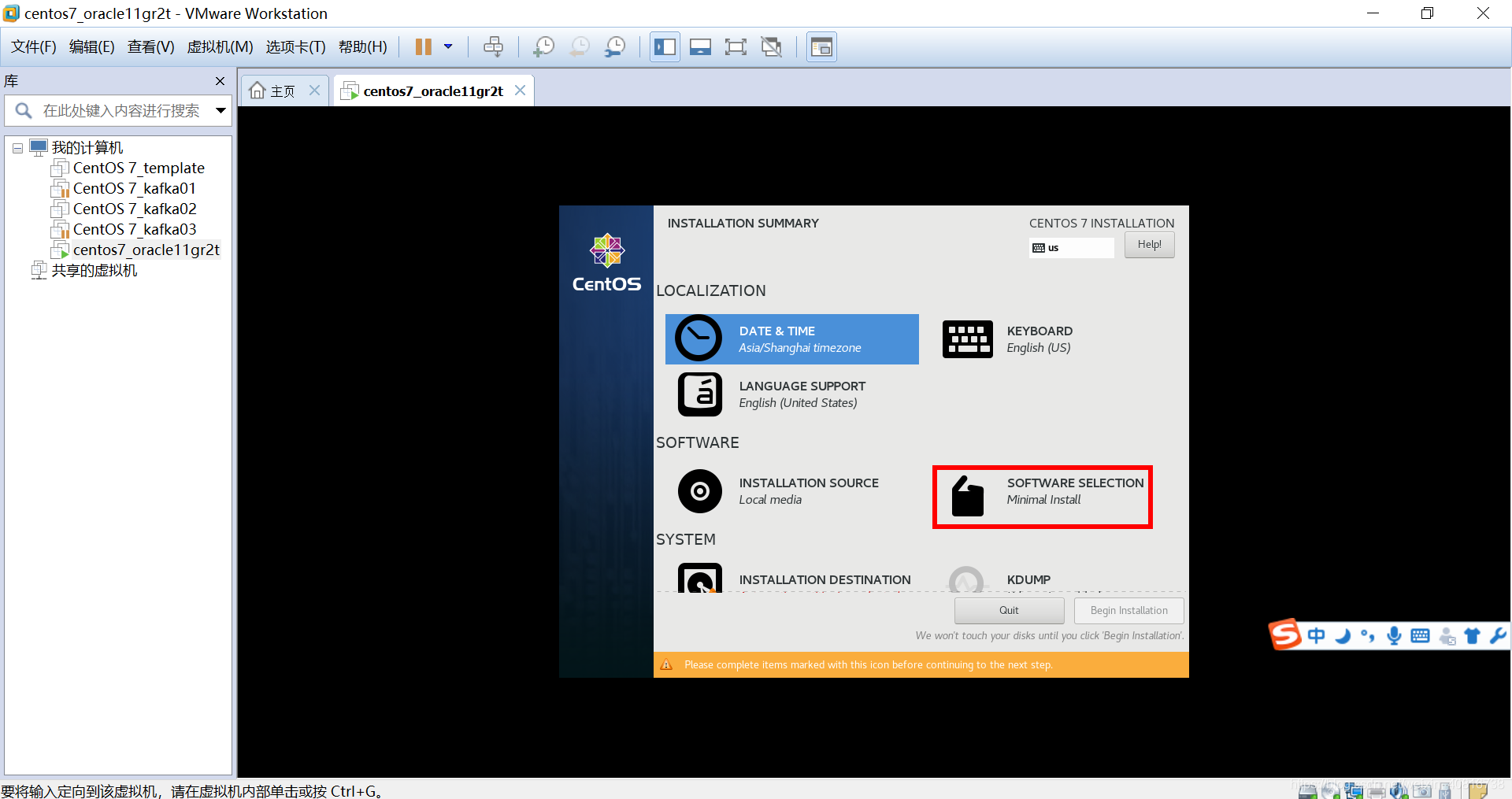Open the INSTALLATION DESTINATION settings
This screenshot has height=799, width=1512.
(x=794, y=579)
